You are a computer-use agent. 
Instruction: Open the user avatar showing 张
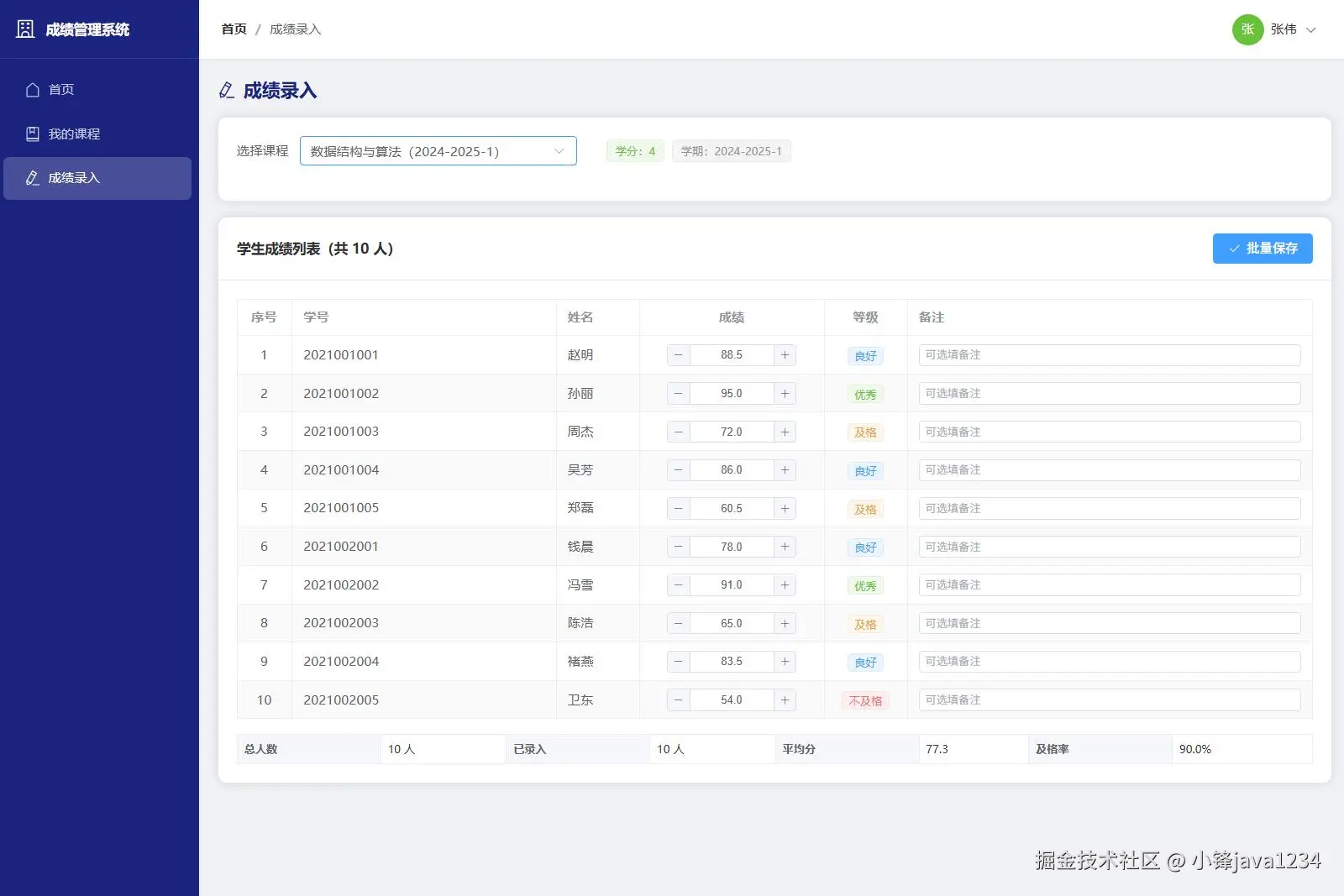pyautogui.click(x=1247, y=29)
